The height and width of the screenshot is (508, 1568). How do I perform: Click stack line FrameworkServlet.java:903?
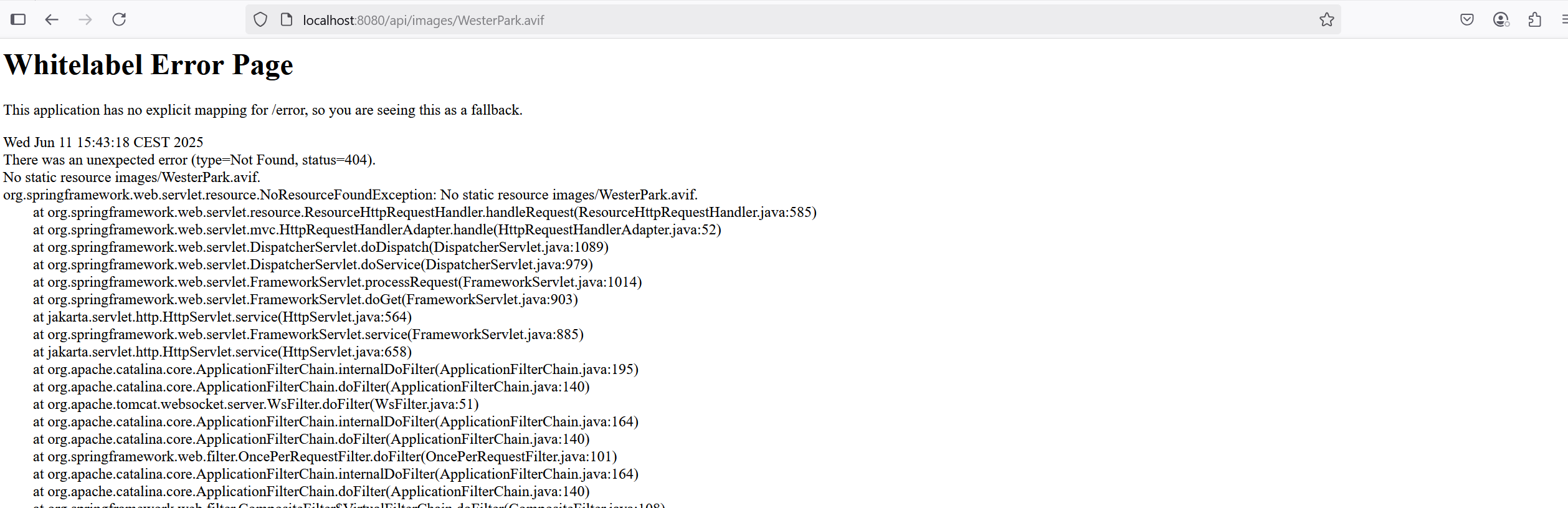pos(305,299)
